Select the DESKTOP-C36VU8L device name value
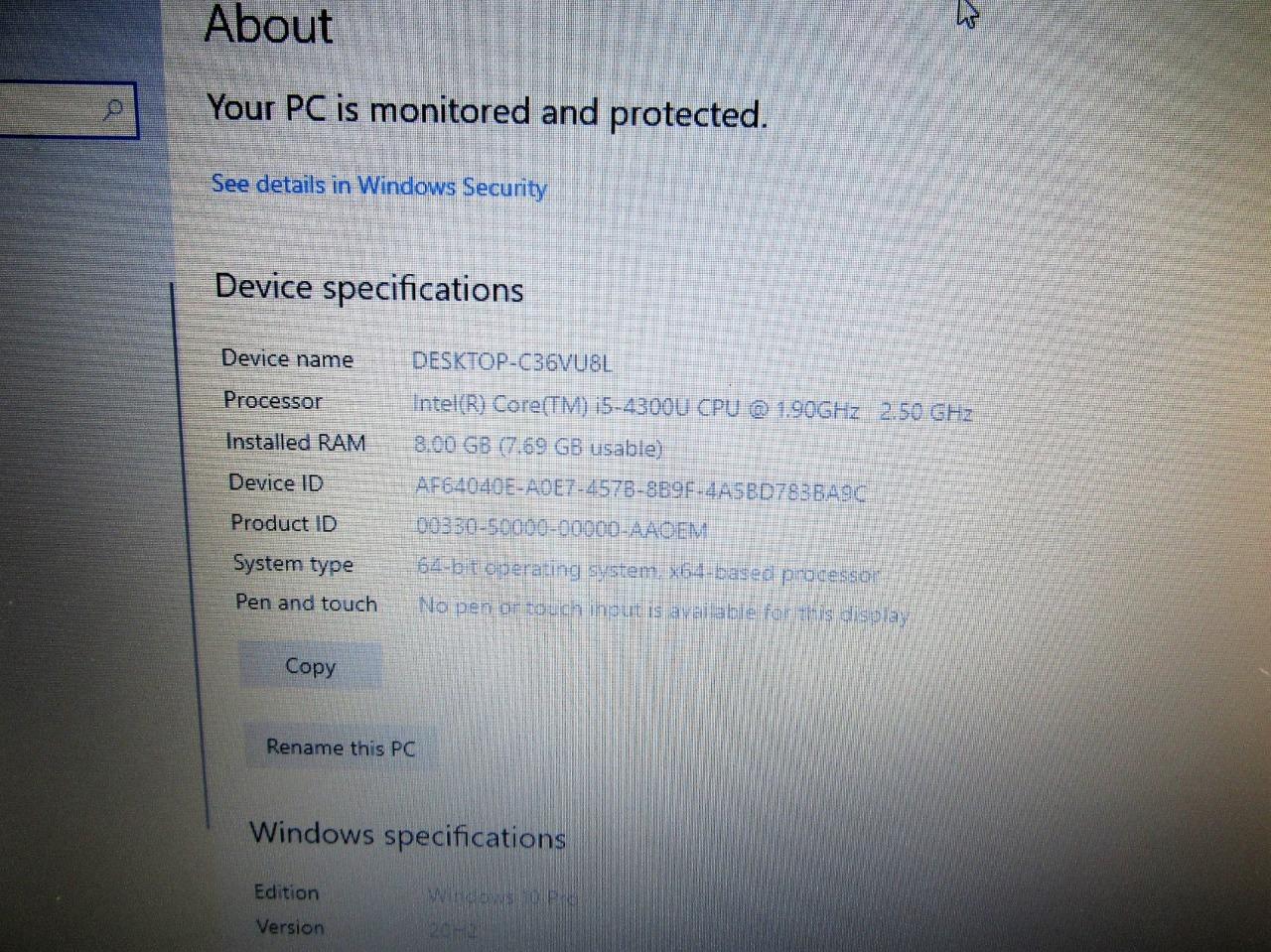The image size is (1271, 952). (511, 361)
